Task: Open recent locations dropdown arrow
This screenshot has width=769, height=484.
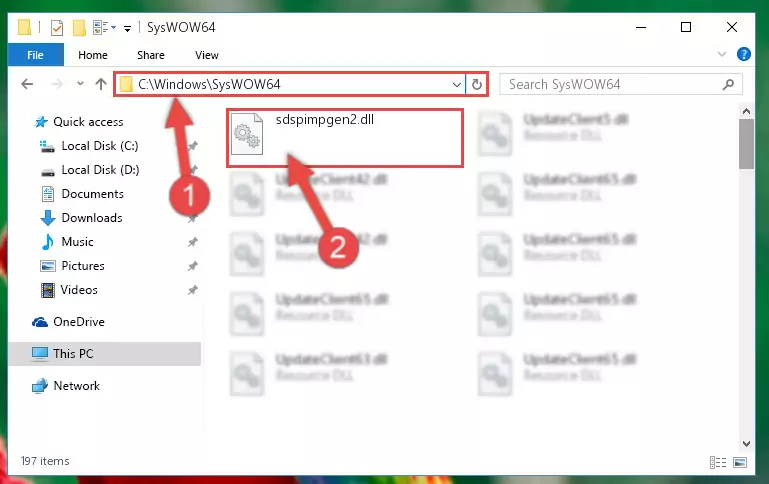Action: [80, 84]
